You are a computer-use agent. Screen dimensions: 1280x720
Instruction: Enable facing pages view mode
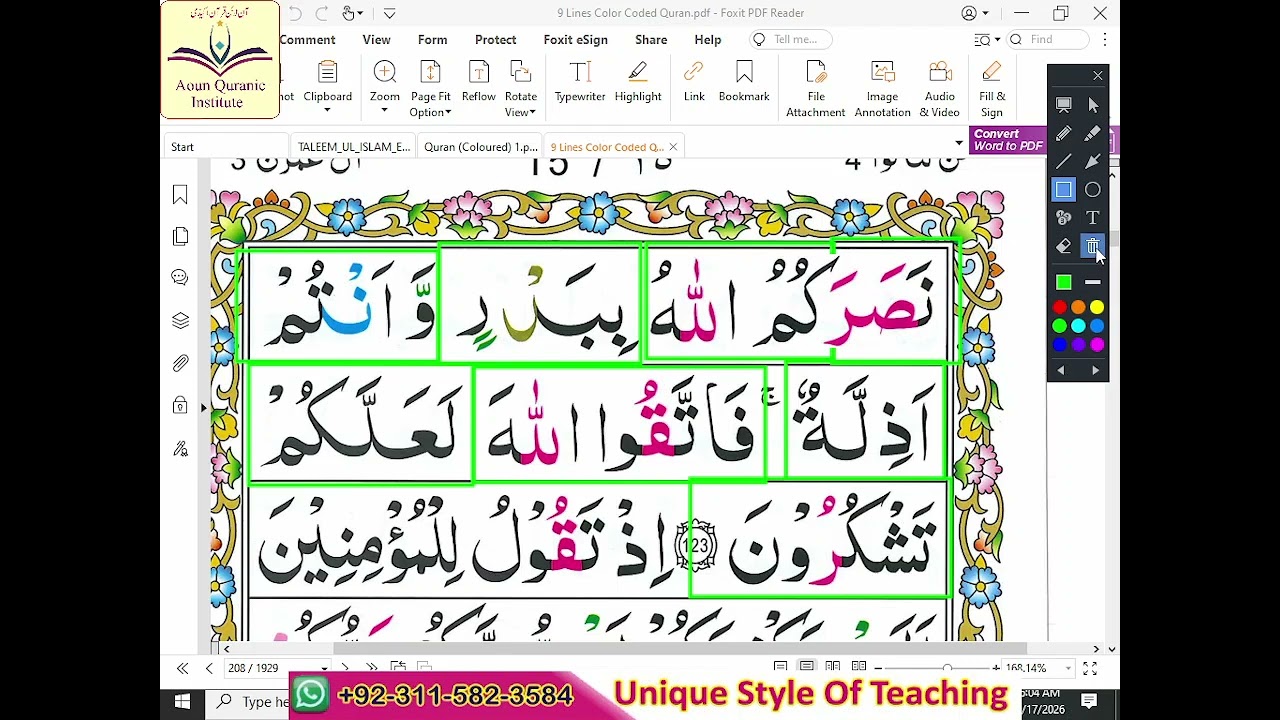(x=832, y=667)
